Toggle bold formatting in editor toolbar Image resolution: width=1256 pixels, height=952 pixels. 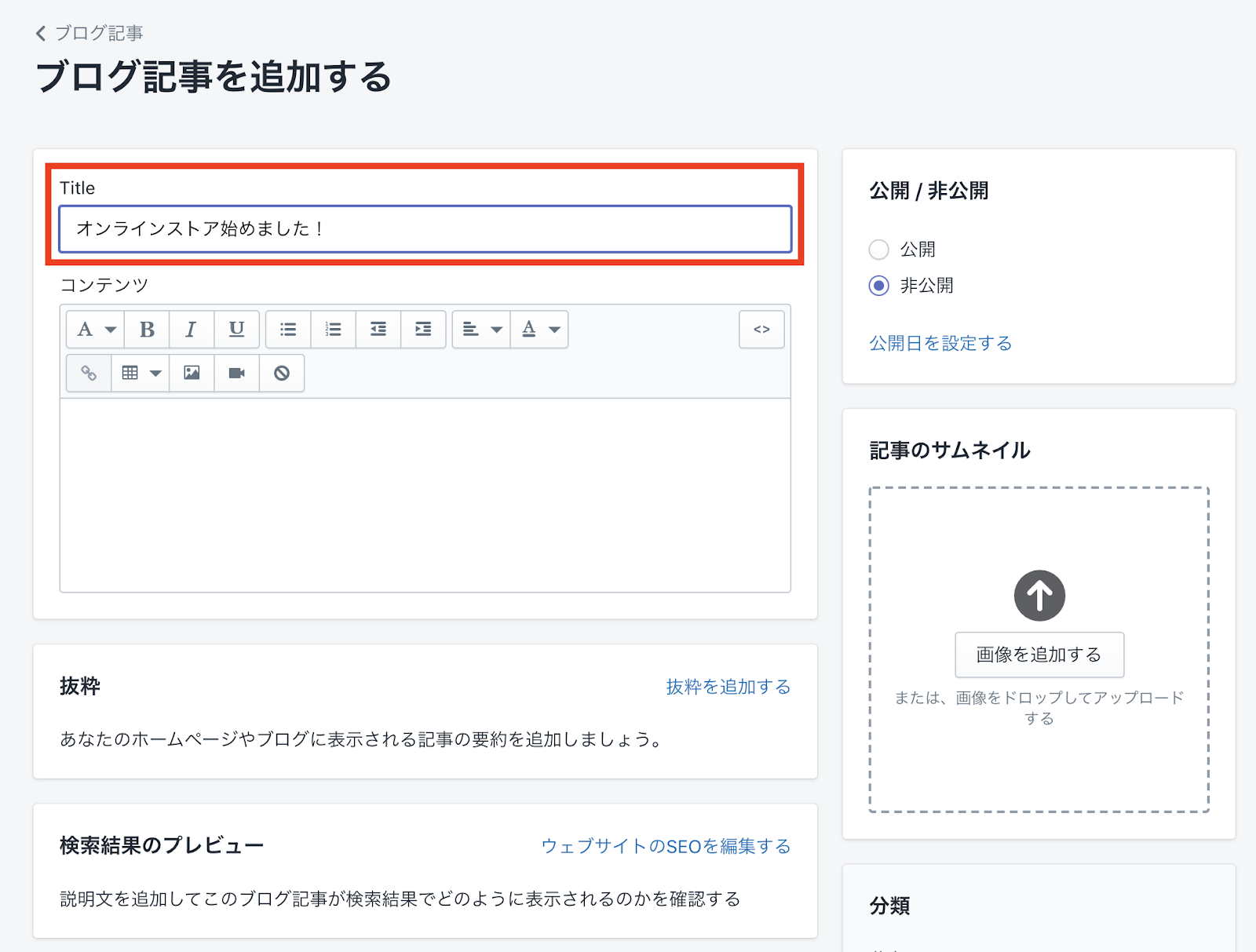(147, 330)
